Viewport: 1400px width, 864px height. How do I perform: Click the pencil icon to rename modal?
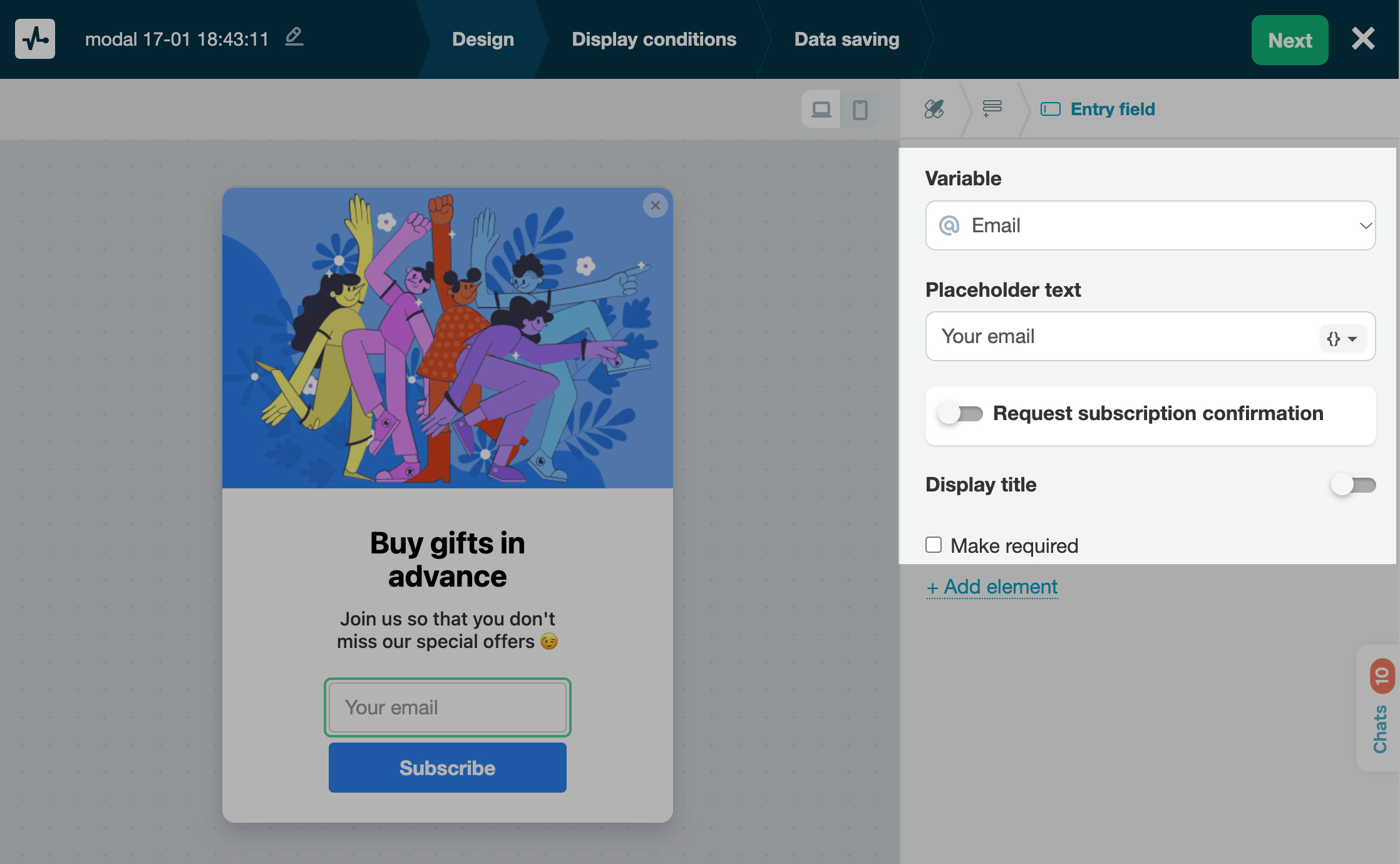coord(294,38)
